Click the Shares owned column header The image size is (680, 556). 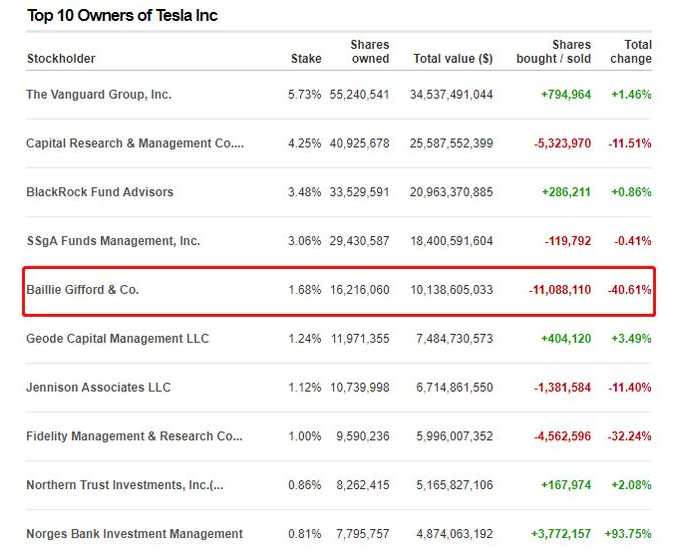coord(369,52)
